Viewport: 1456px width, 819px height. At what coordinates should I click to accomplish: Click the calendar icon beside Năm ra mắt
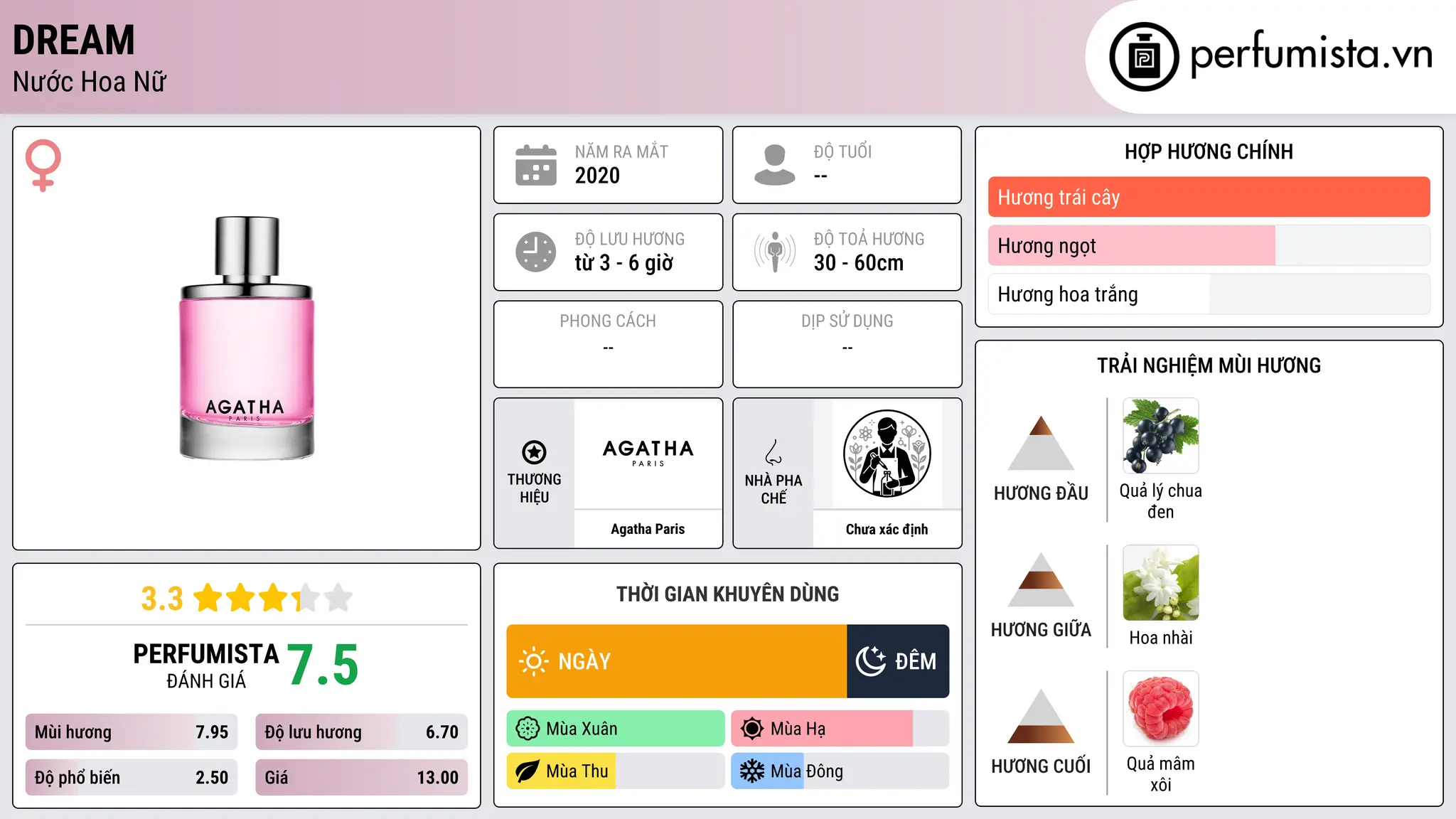pyautogui.click(x=536, y=165)
